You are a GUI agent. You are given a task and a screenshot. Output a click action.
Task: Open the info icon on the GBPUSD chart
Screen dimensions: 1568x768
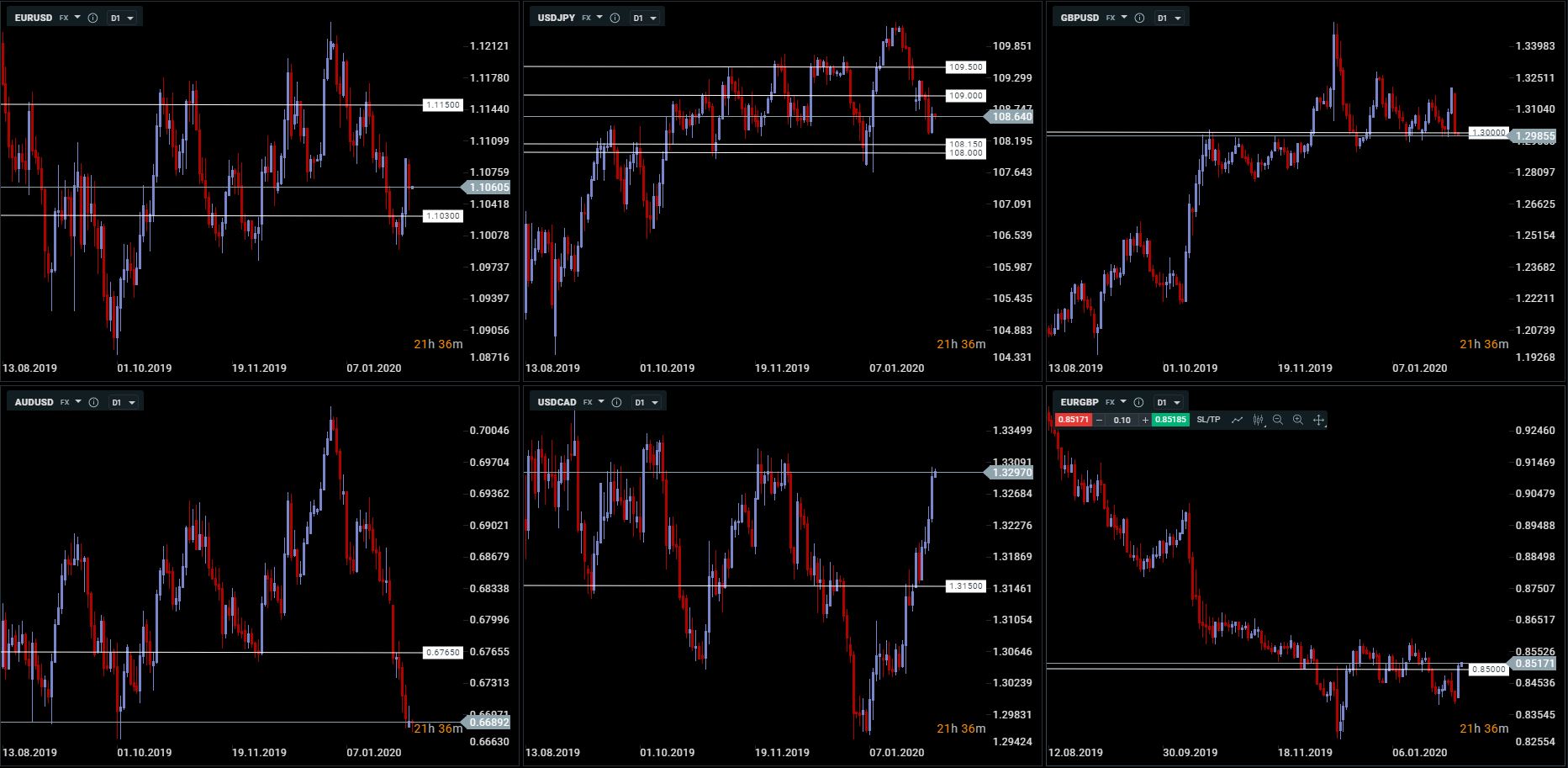click(x=1138, y=18)
